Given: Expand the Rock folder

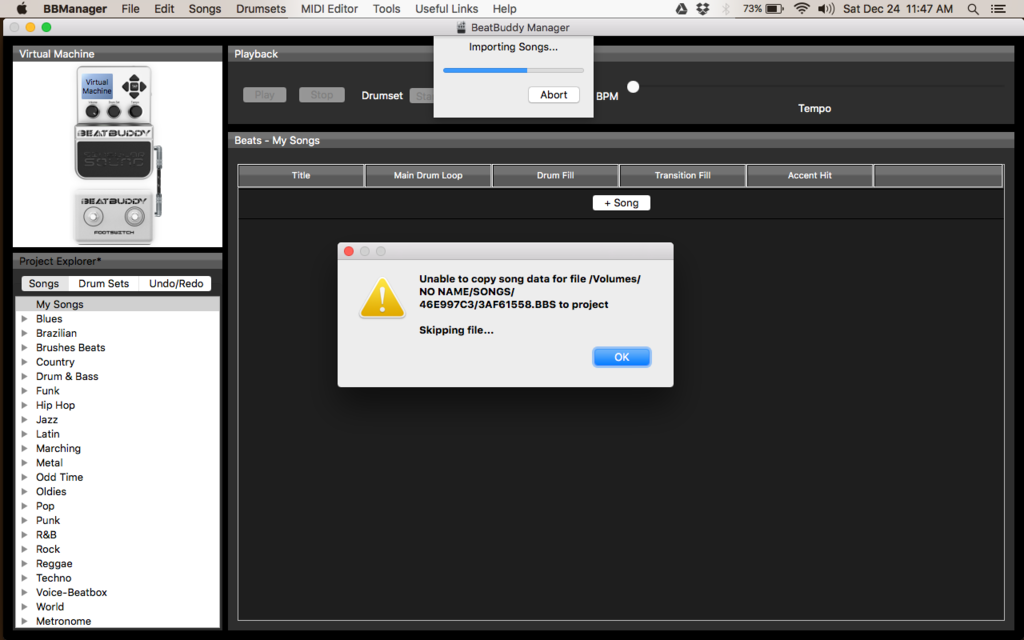Looking at the screenshot, I should tap(24, 549).
